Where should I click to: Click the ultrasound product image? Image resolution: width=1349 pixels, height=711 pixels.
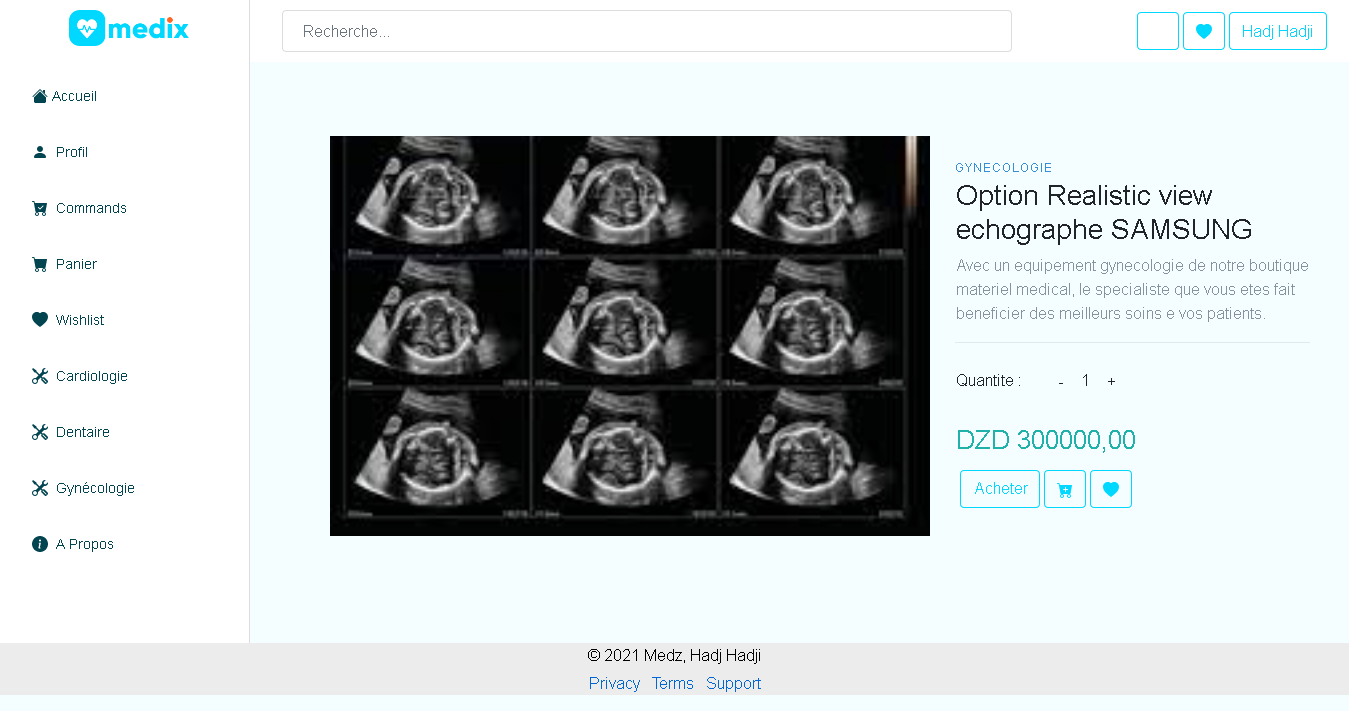[x=630, y=336]
